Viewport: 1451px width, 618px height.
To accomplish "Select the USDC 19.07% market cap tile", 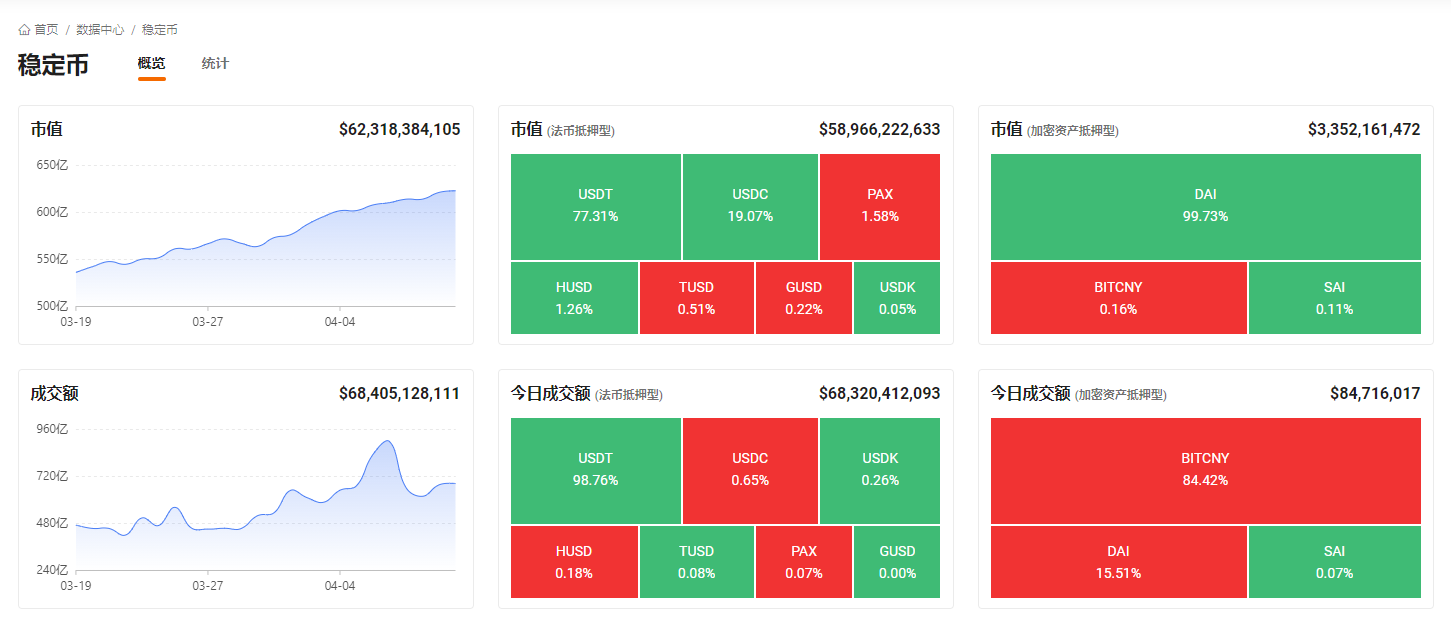I will tap(750, 206).
